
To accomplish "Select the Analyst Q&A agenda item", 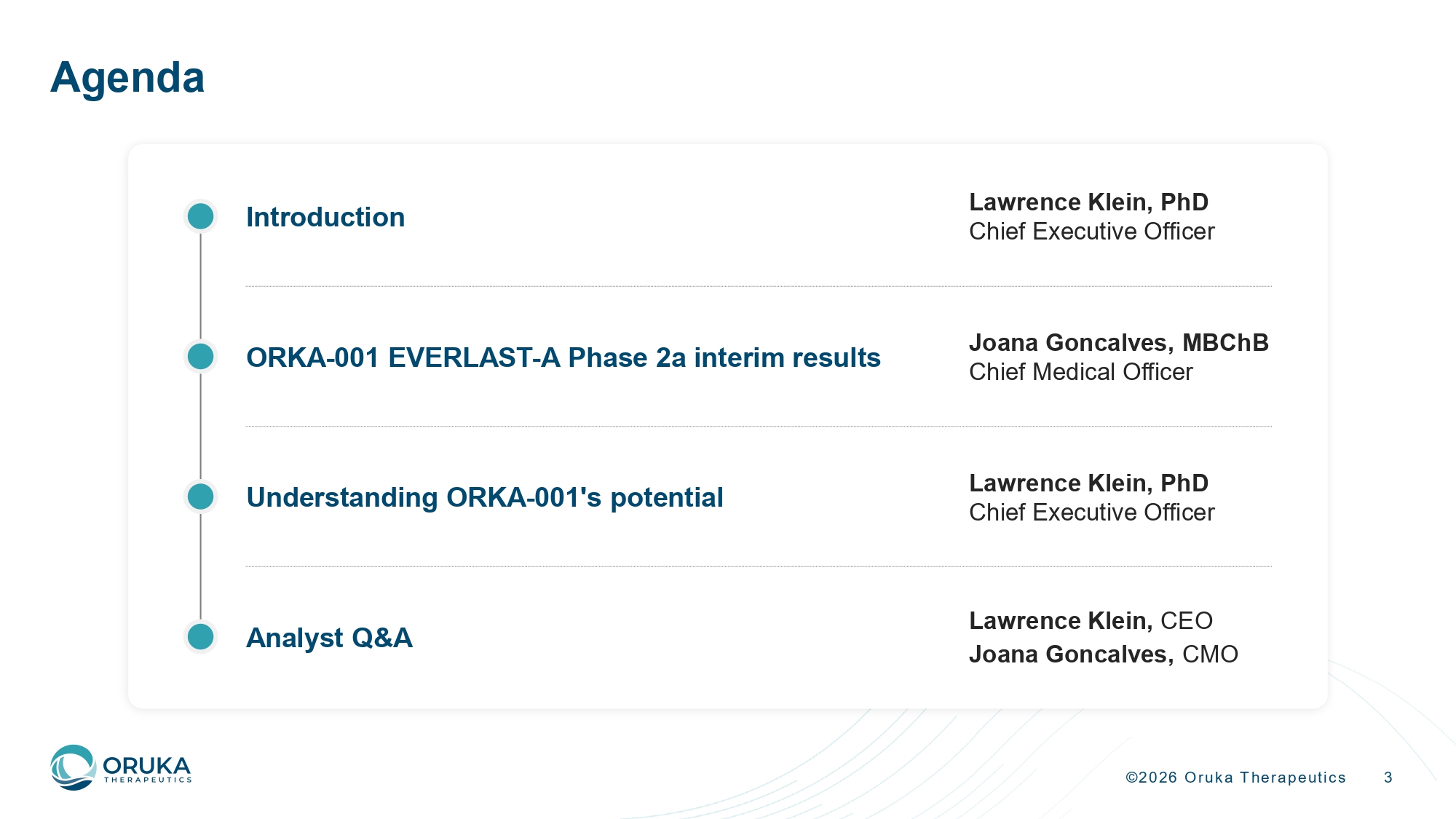I will tap(329, 638).
